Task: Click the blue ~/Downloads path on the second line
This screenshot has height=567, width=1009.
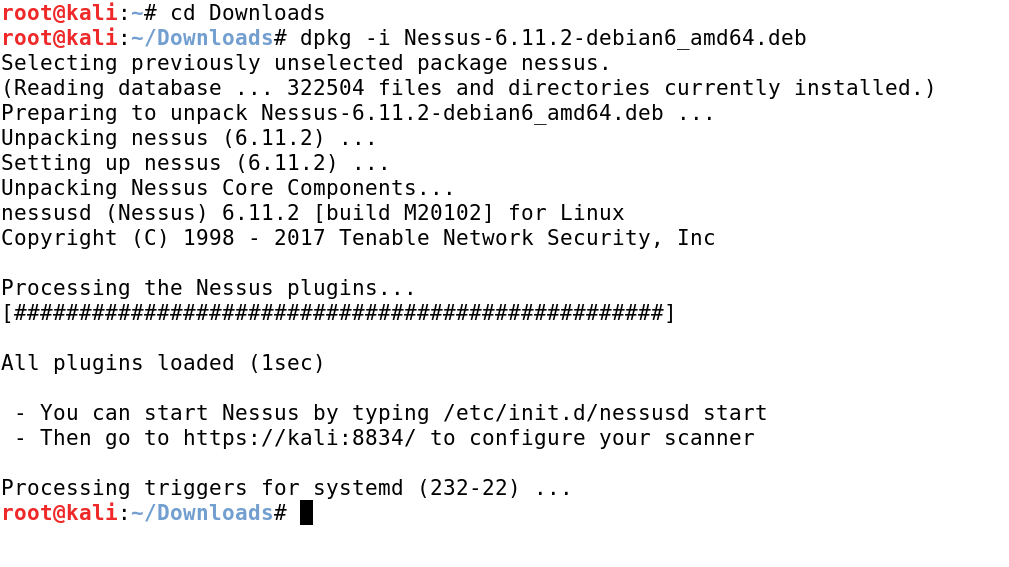Action: click(x=202, y=38)
